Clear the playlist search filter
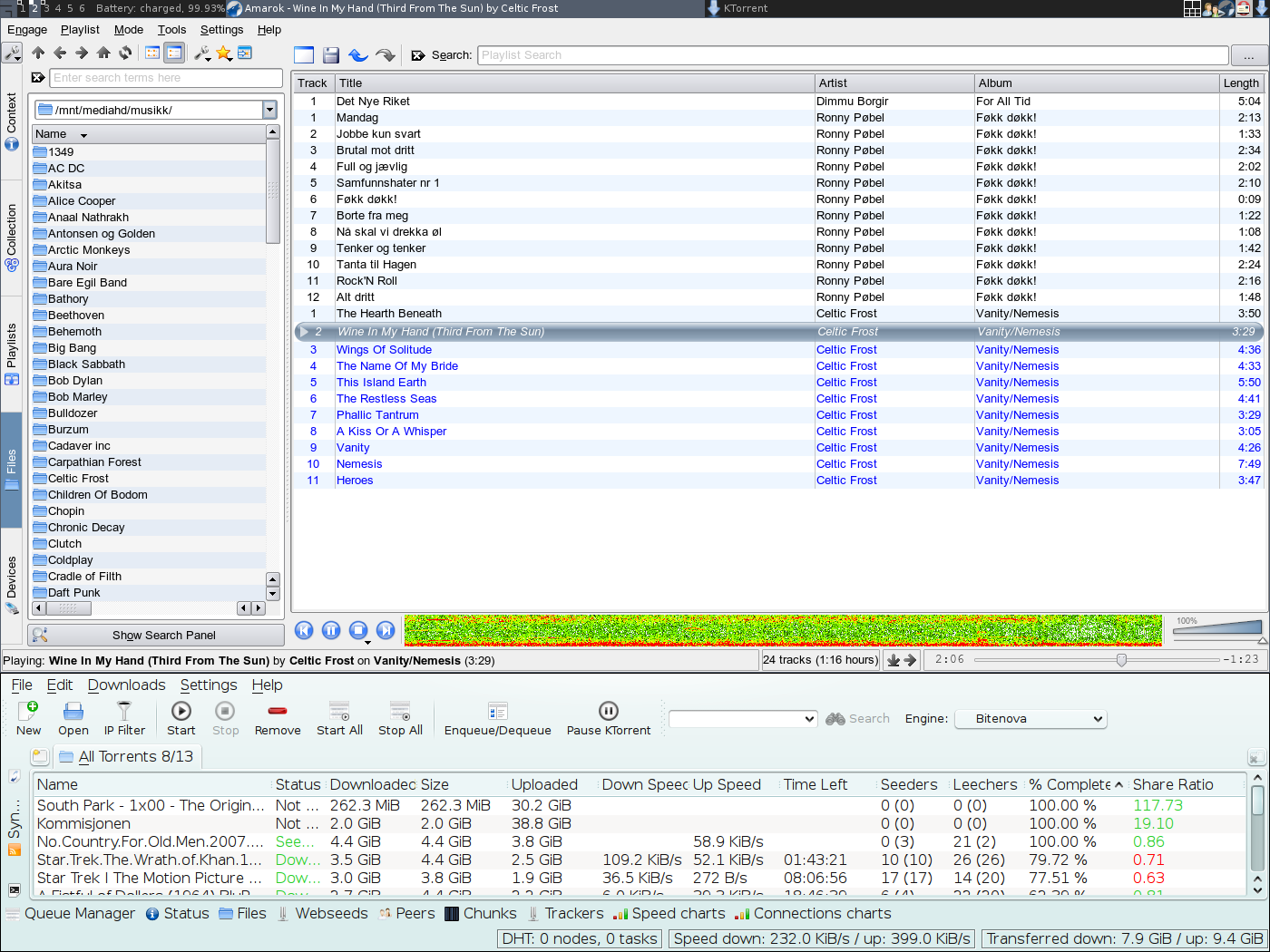 [x=418, y=55]
